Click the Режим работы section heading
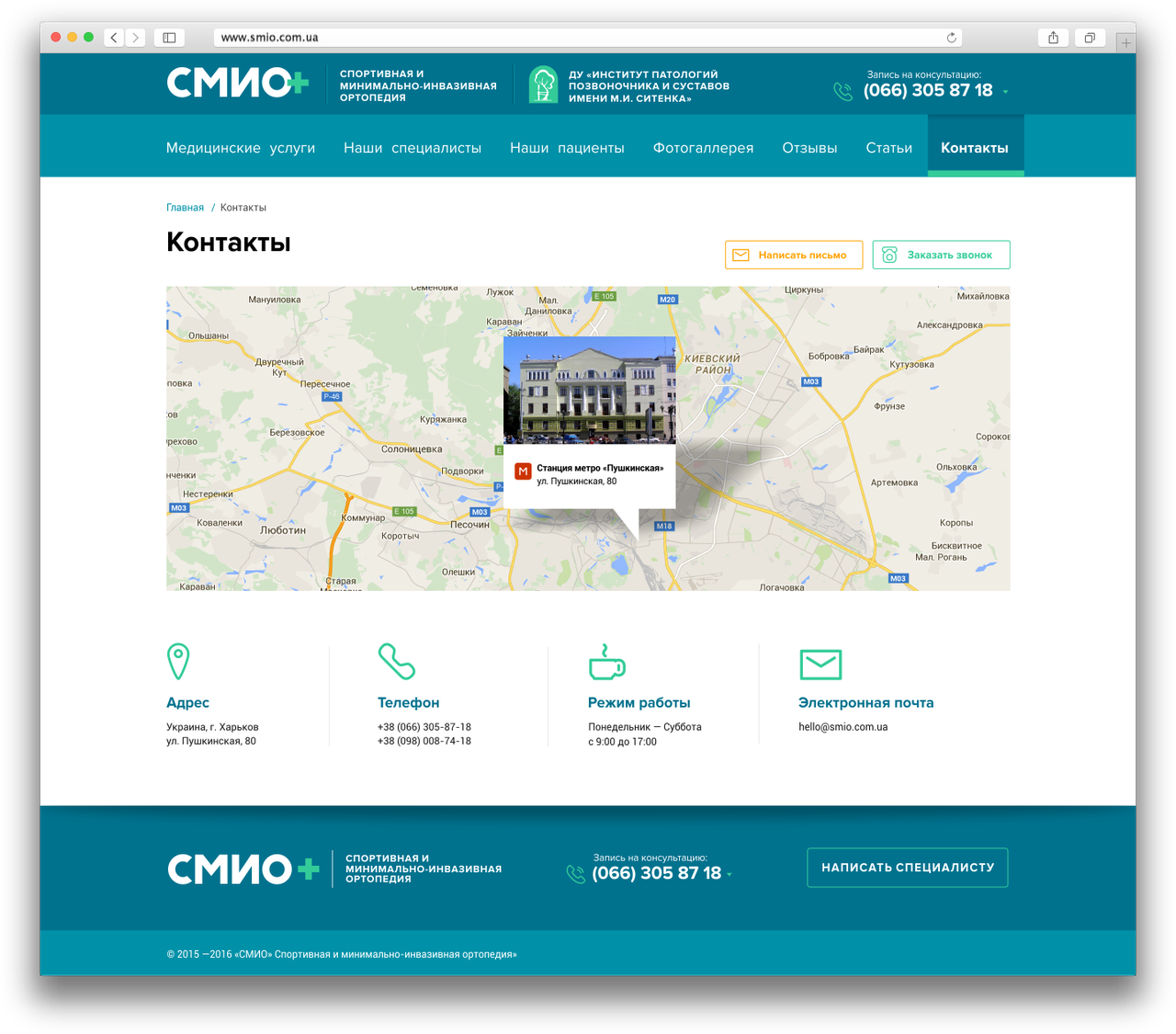1176x1034 pixels. [639, 702]
